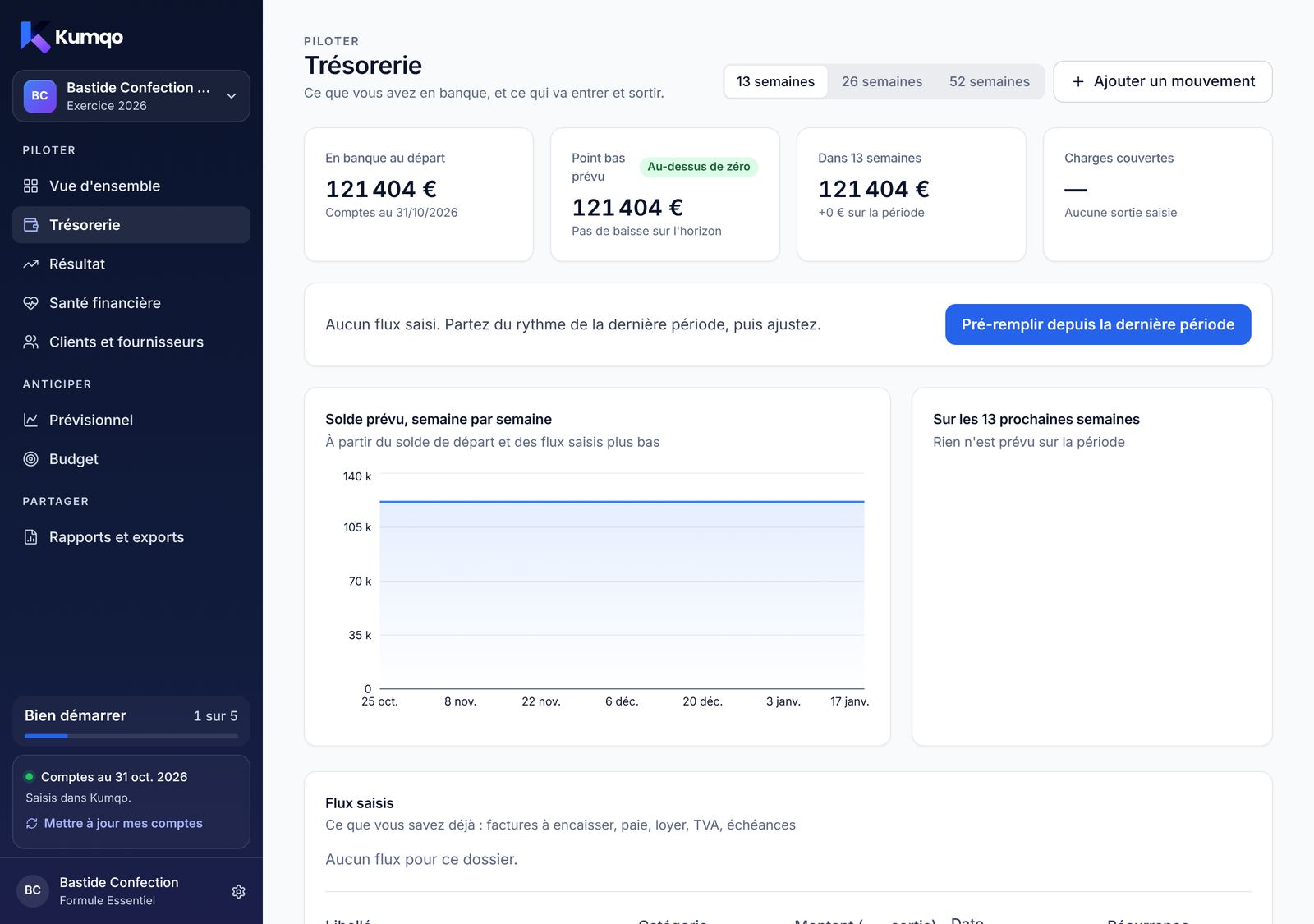The height and width of the screenshot is (924, 1314).
Task: Open Prévisionnel chart icon
Action: coord(30,420)
